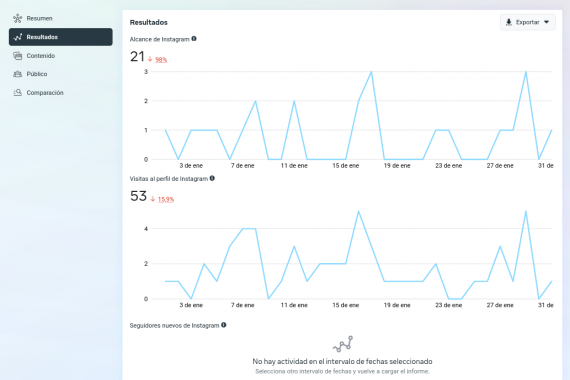Click the download icon in Exportar button

(x=509, y=22)
